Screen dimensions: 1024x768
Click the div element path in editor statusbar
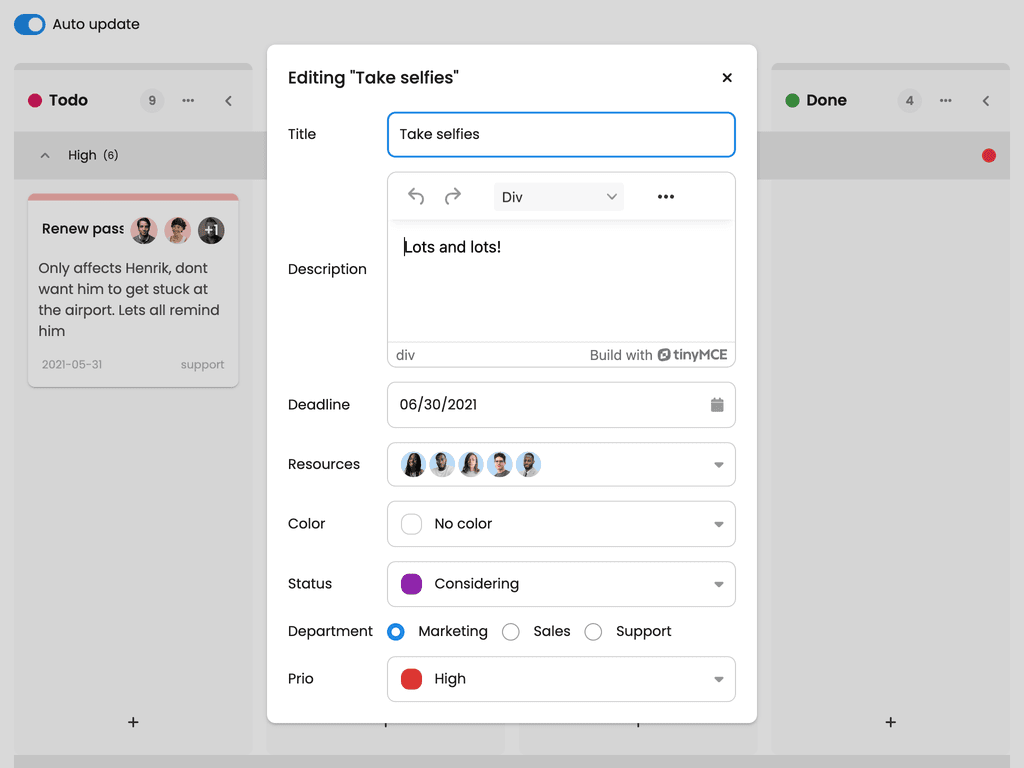pyautogui.click(x=405, y=355)
